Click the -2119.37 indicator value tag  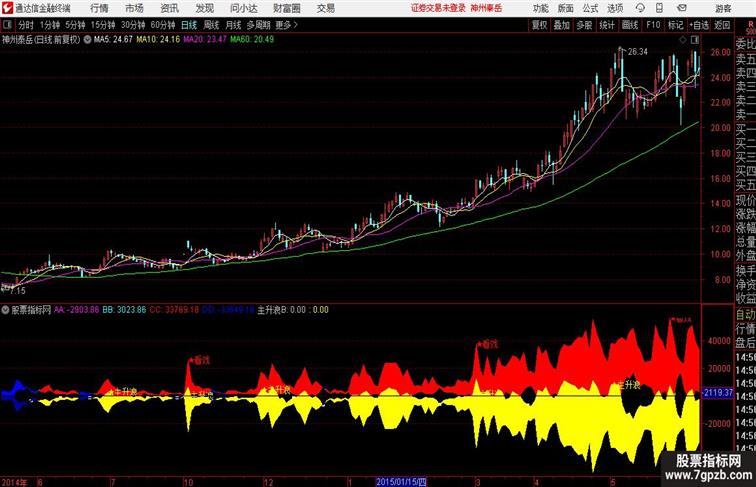click(x=718, y=393)
